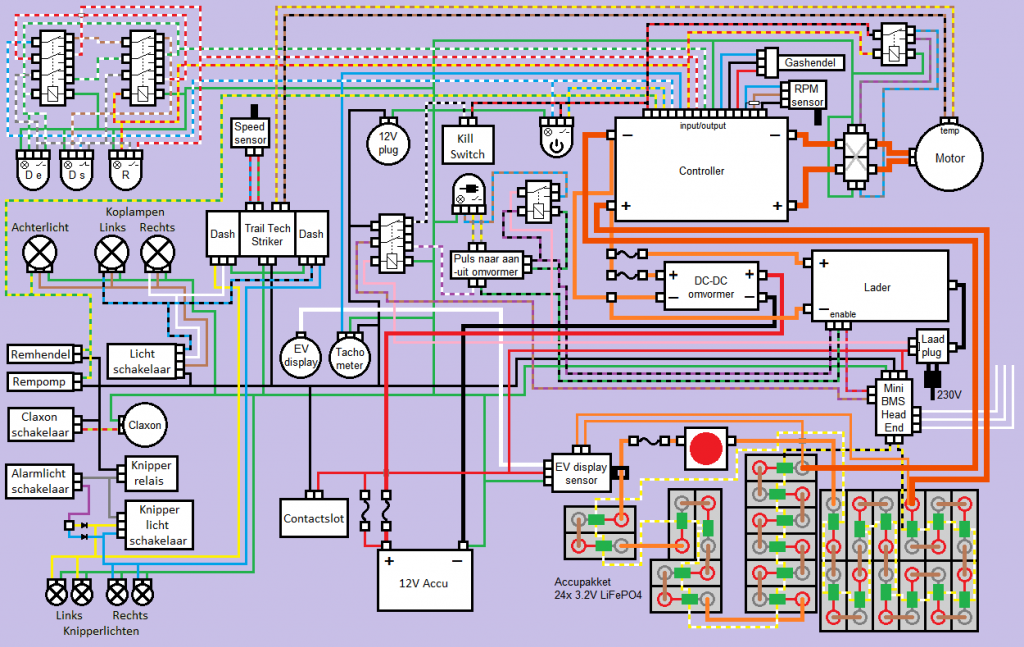Viewport: 1024px width, 647px height.
Task: Click the Trail Tech Striker box
Action: point(267,234)
